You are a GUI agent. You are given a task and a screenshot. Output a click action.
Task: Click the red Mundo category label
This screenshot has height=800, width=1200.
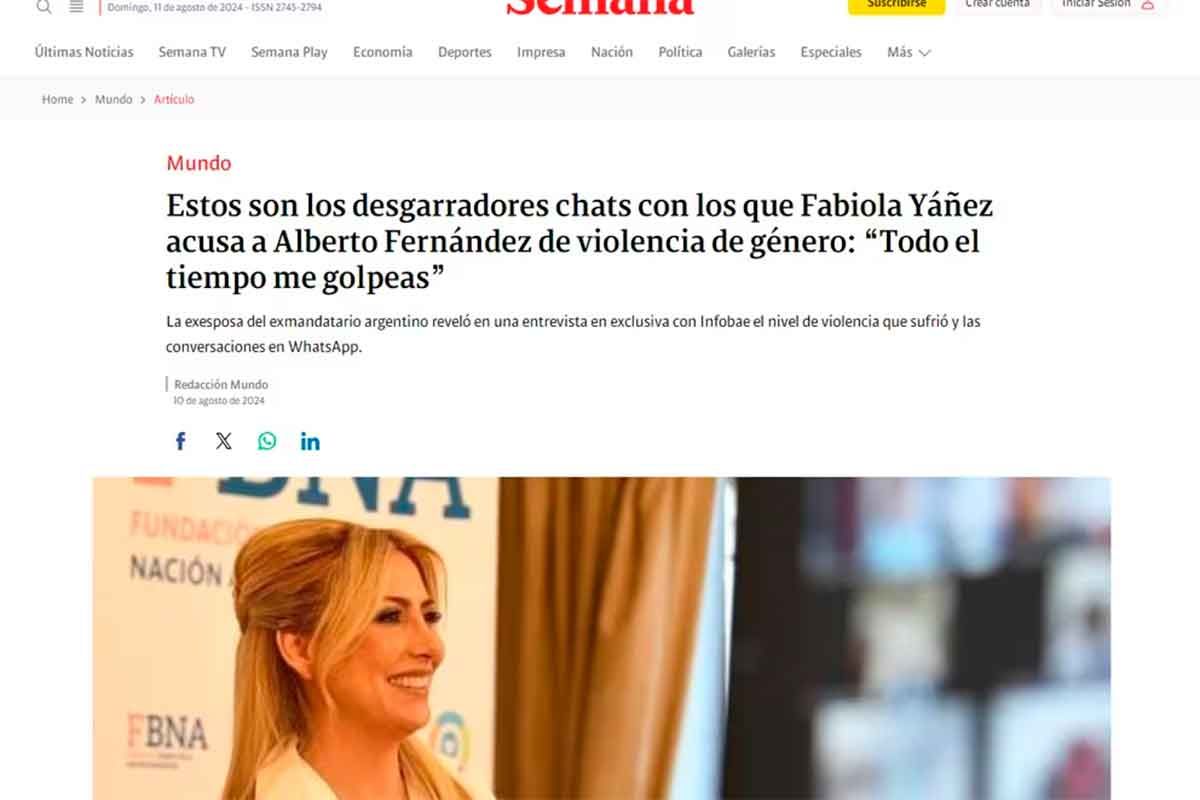click(198, 163)
